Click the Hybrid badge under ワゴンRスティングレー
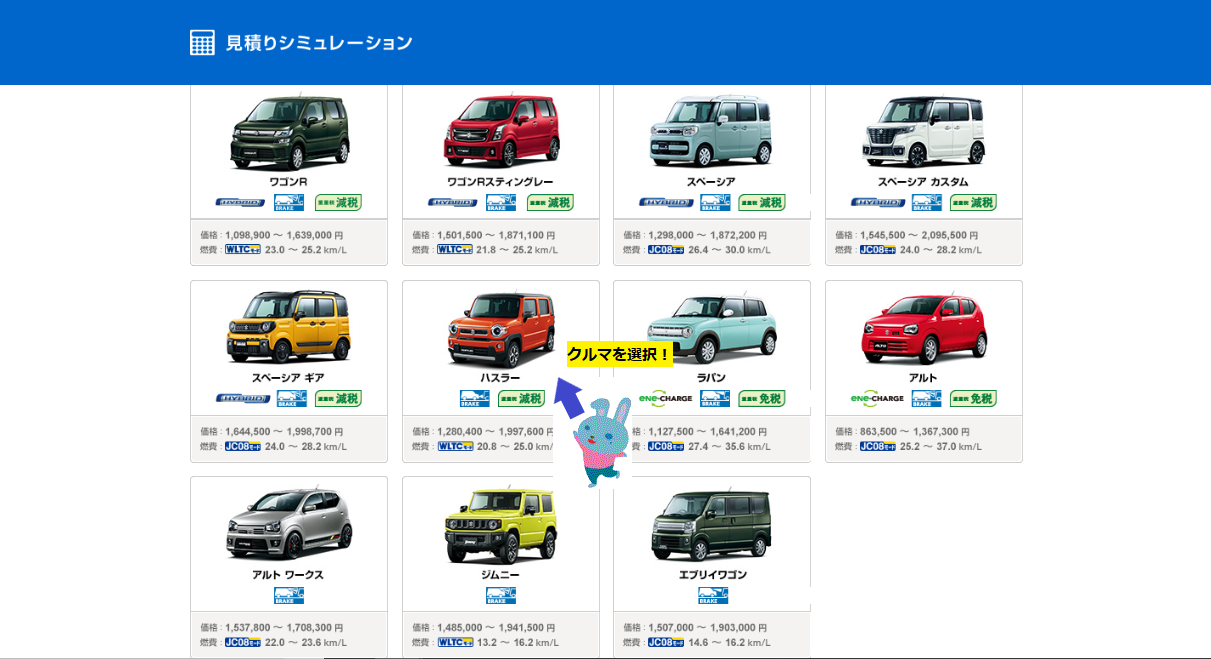 pyautogui.click(x=453, y=202)
